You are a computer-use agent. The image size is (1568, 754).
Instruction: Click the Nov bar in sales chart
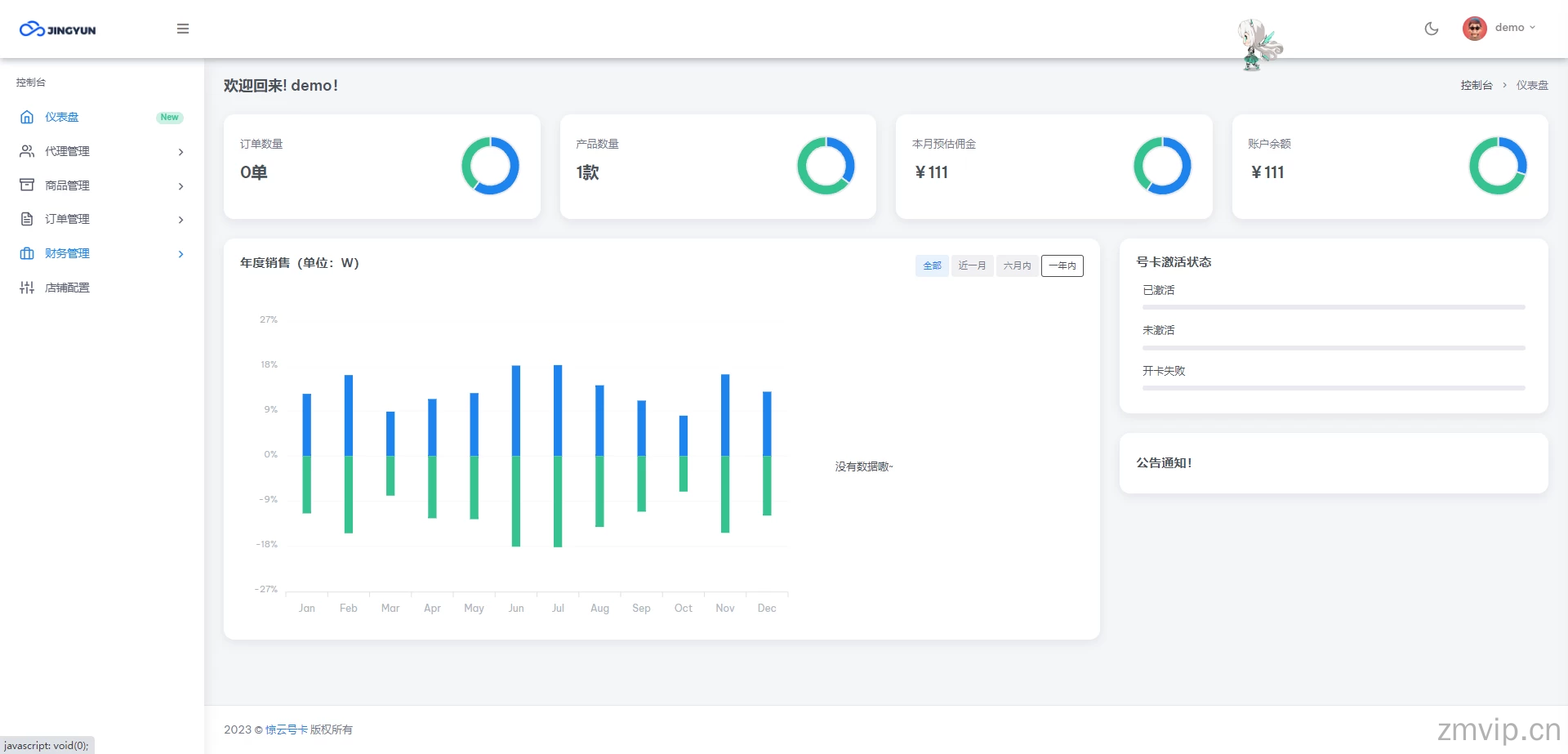coord(725,453)
